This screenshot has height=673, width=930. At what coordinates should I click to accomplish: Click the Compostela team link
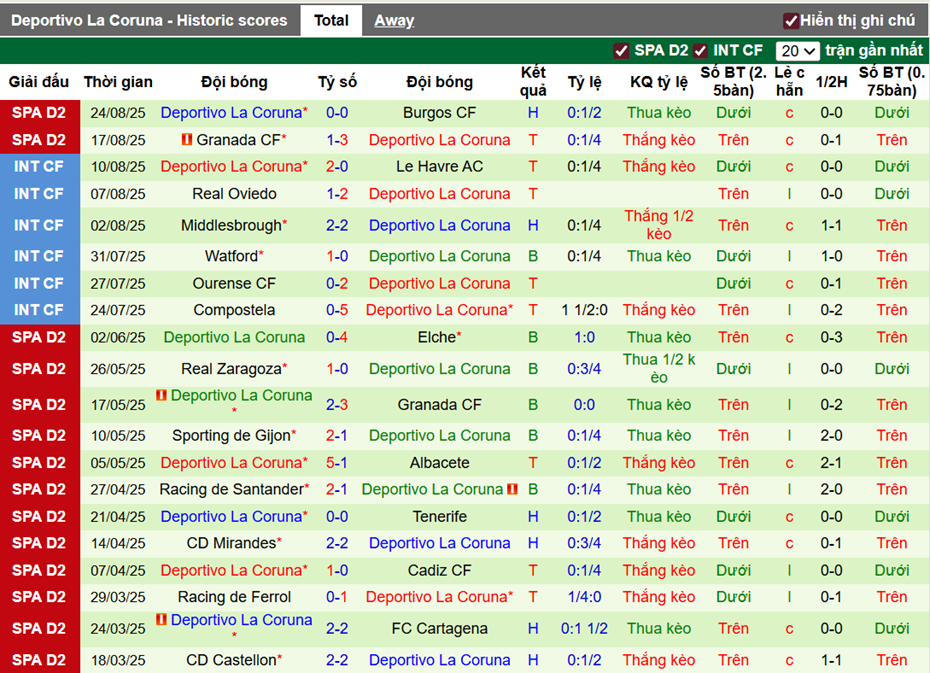coord(234,310)
